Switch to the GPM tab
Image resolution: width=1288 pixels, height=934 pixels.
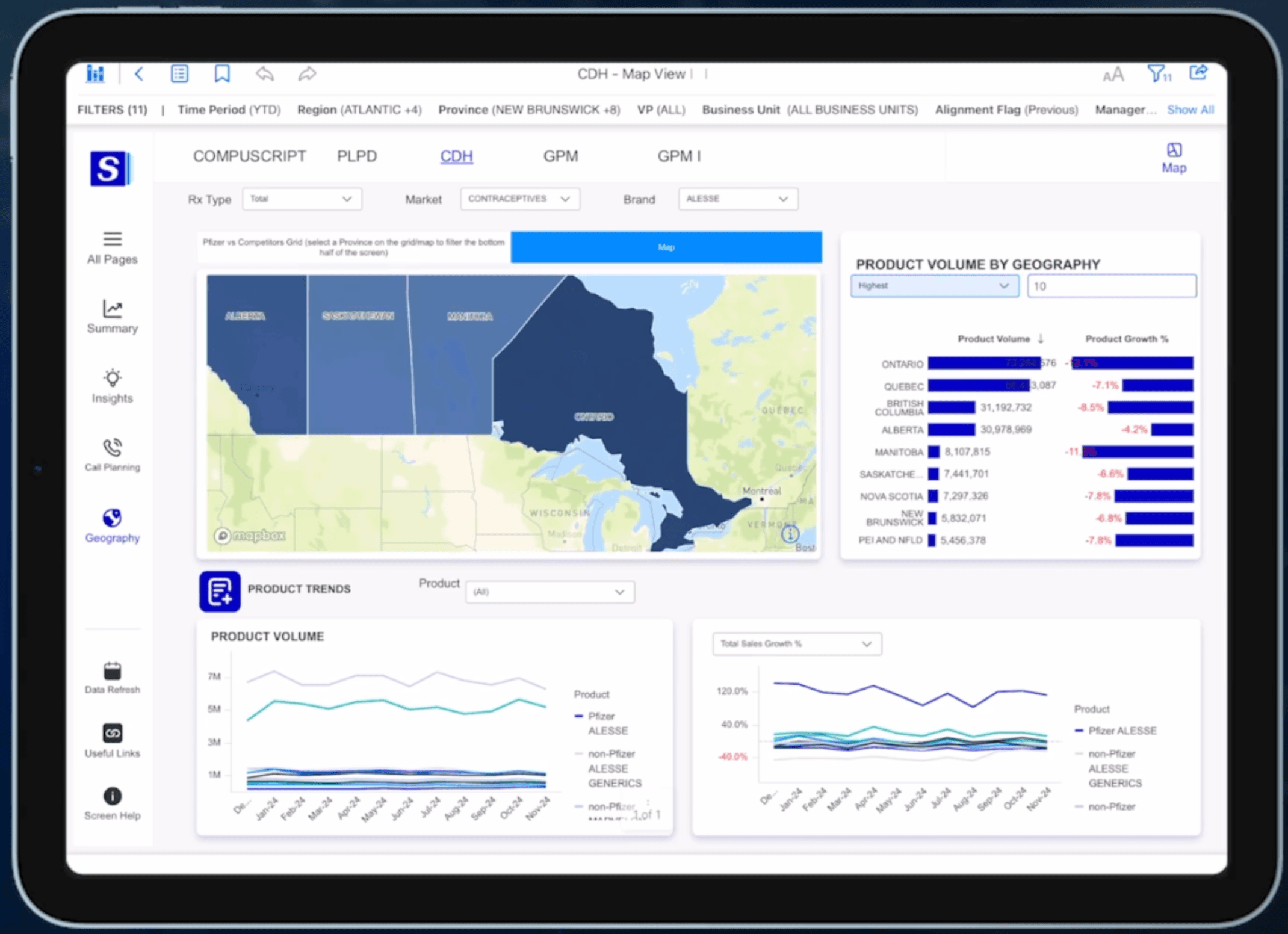tap(560, 156)
